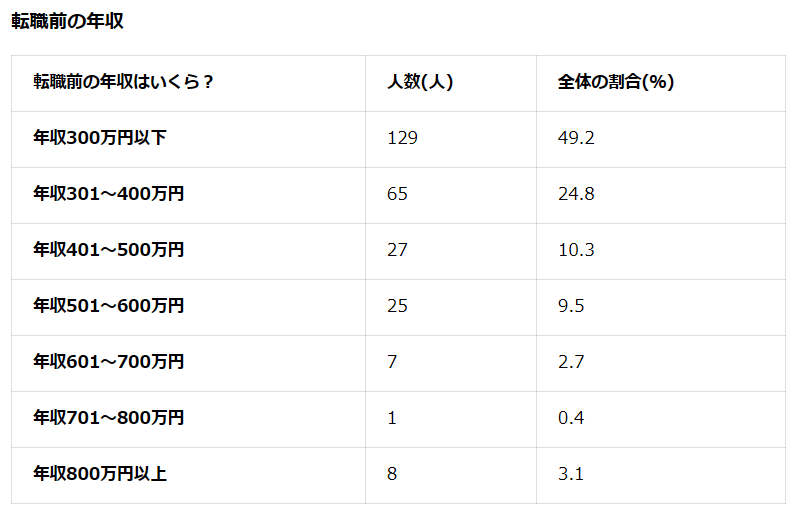Click the percentage value 10.3

576,250
